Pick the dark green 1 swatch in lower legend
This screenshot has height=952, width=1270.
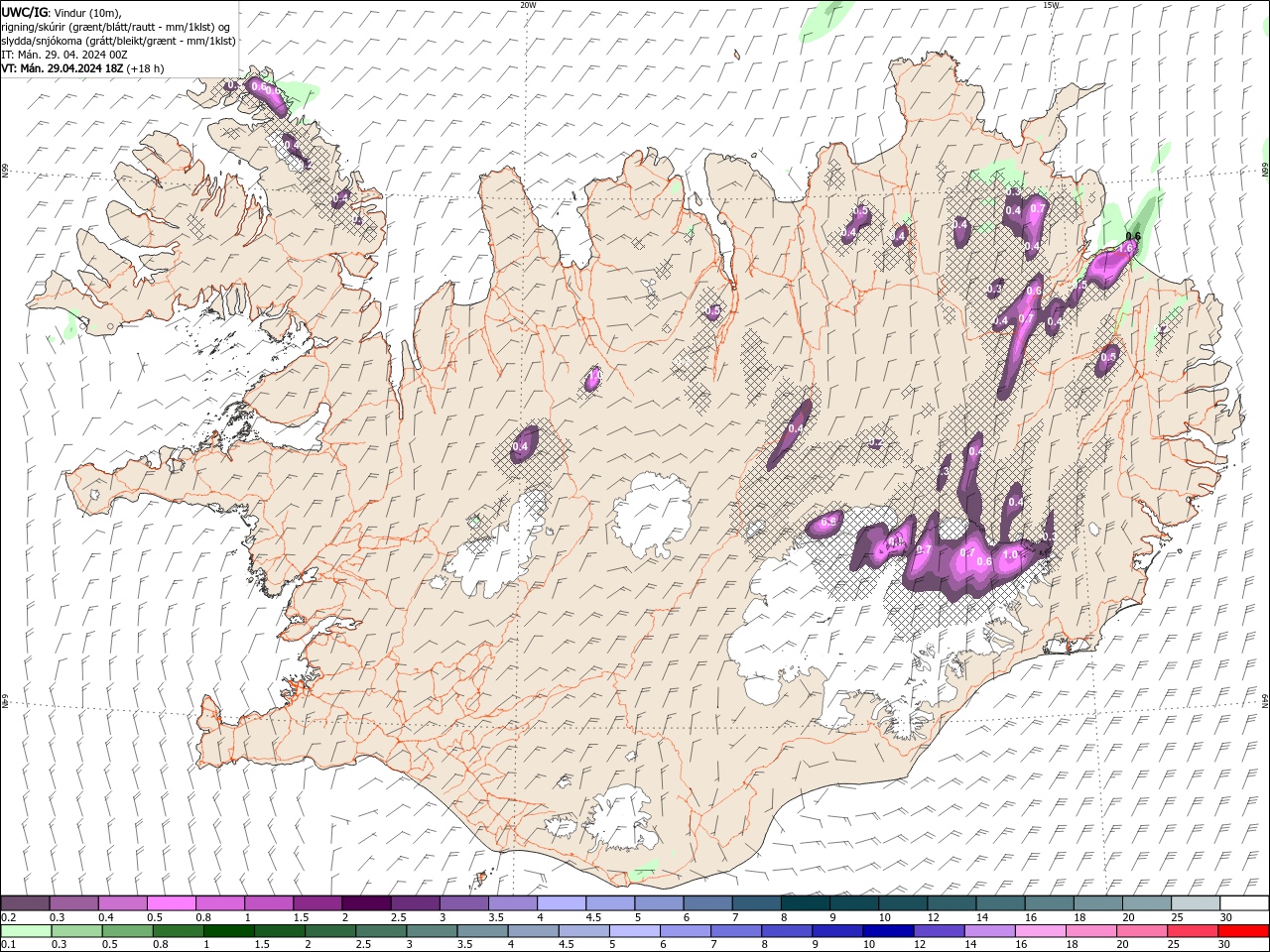click(x=228, y=931)
